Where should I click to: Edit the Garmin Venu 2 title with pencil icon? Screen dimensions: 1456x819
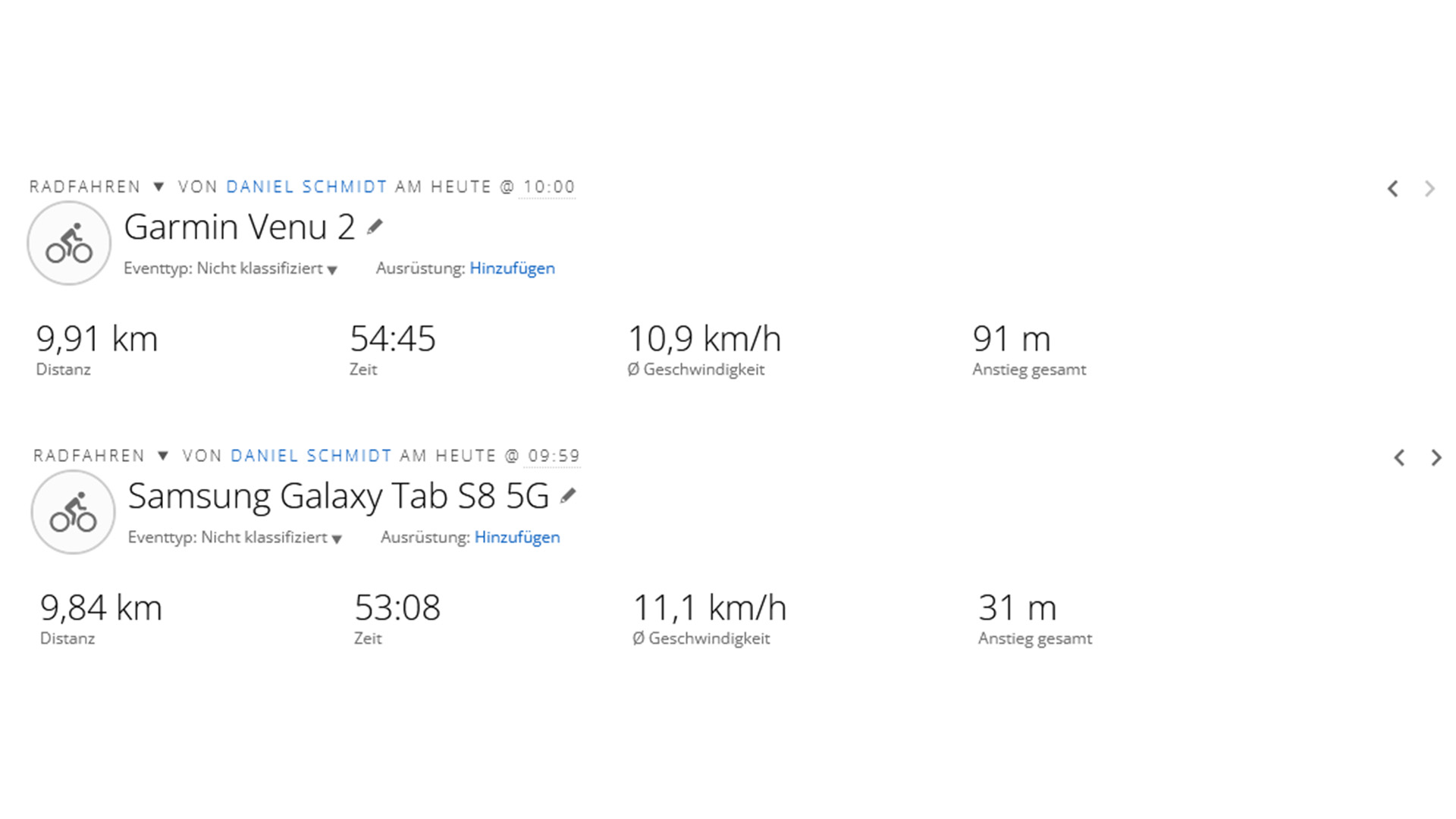point(375,227)
